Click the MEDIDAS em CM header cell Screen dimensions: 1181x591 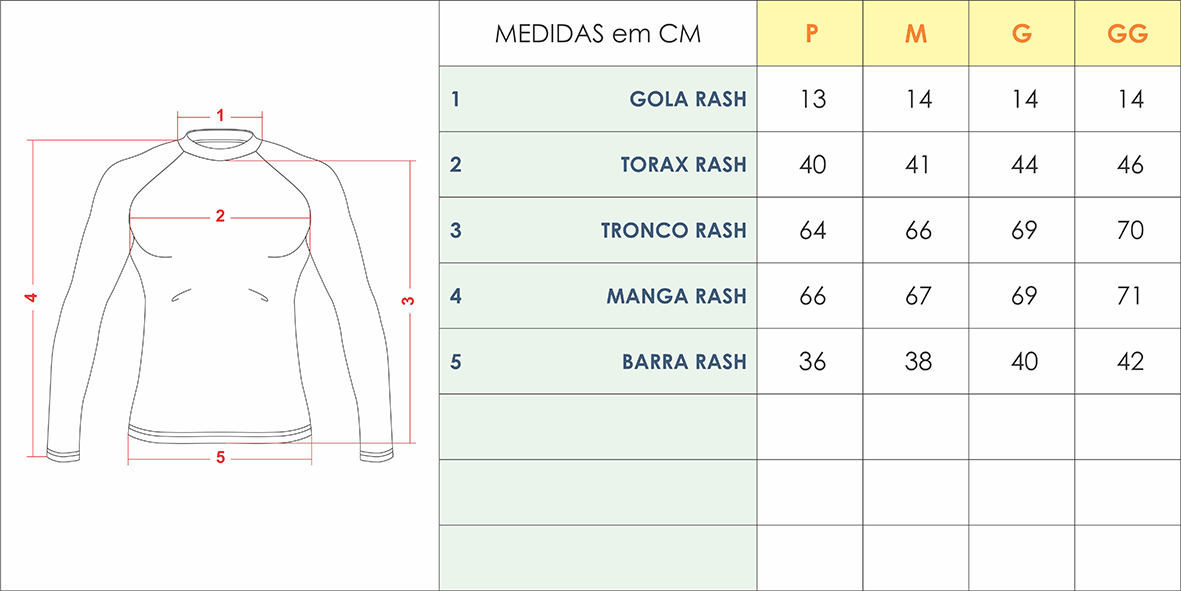598,34
